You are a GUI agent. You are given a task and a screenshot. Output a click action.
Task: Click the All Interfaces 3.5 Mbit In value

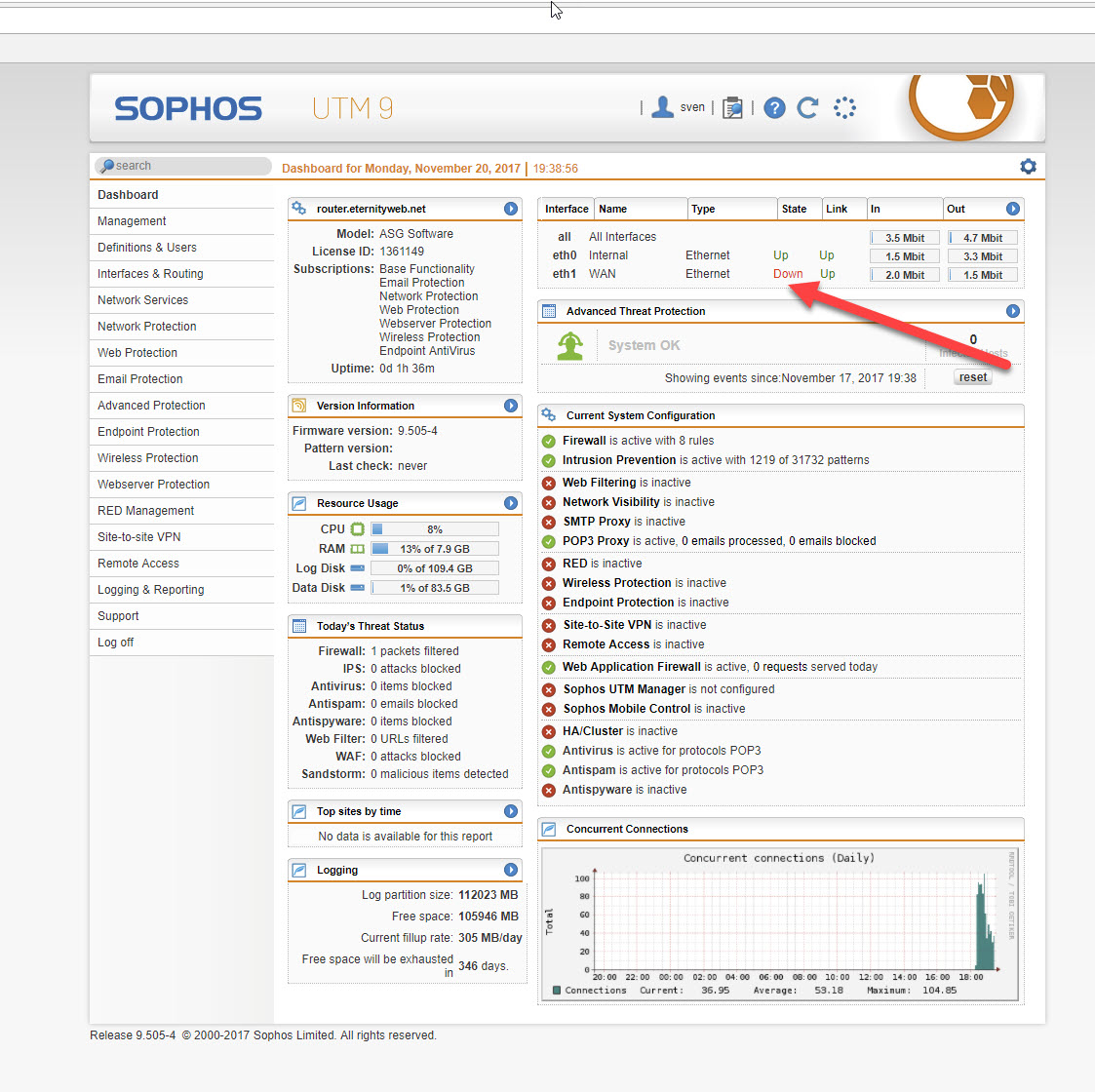(x=904, y=238)
